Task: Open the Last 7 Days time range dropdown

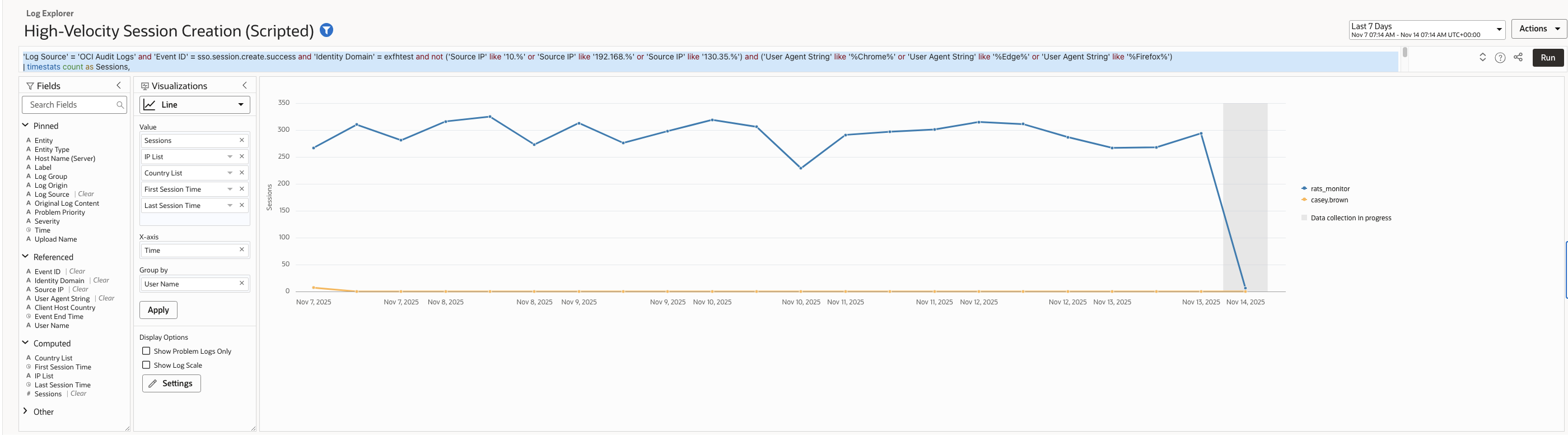Action: coord(1427,30)
